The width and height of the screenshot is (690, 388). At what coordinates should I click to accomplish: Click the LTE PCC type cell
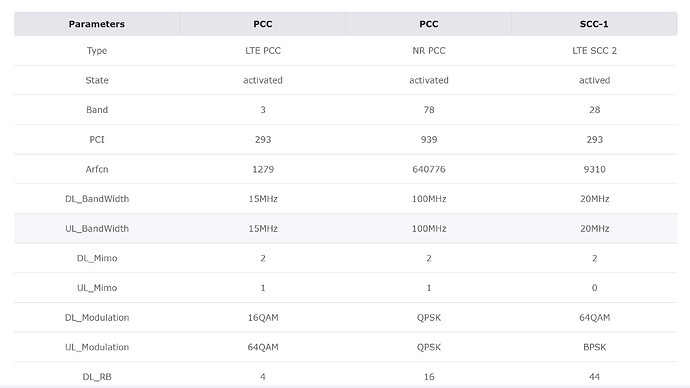[263, 51]
